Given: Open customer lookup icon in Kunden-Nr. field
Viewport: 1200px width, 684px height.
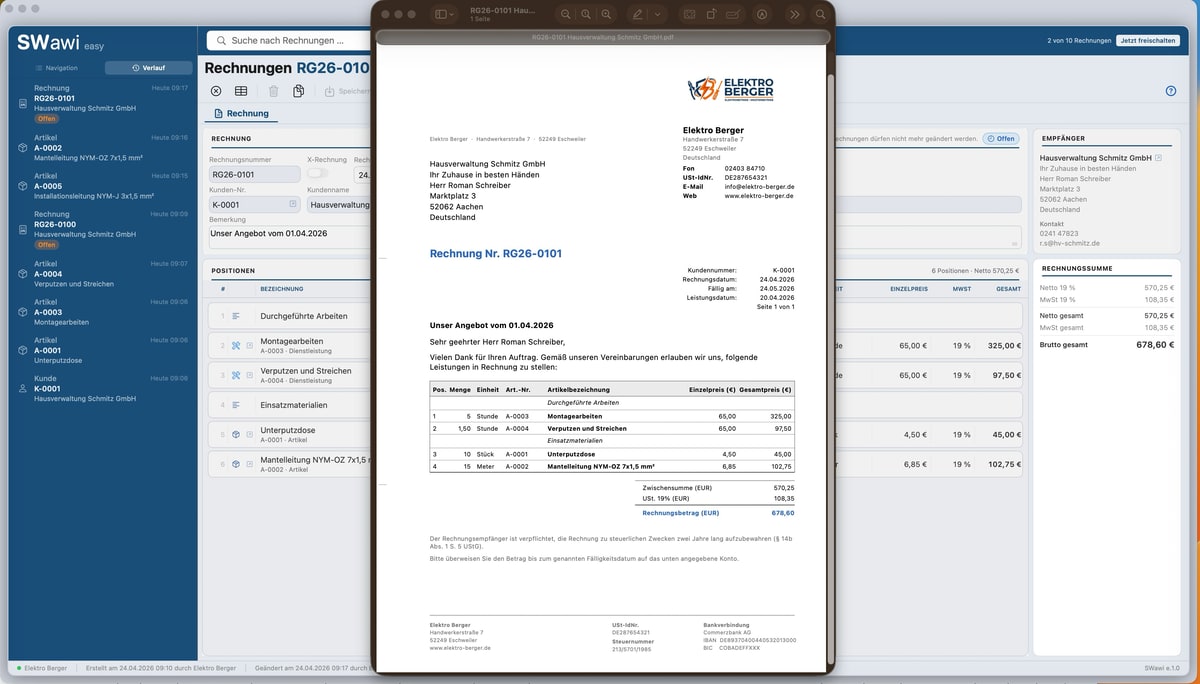Looking at the screenshot, I should pos(293,204).
